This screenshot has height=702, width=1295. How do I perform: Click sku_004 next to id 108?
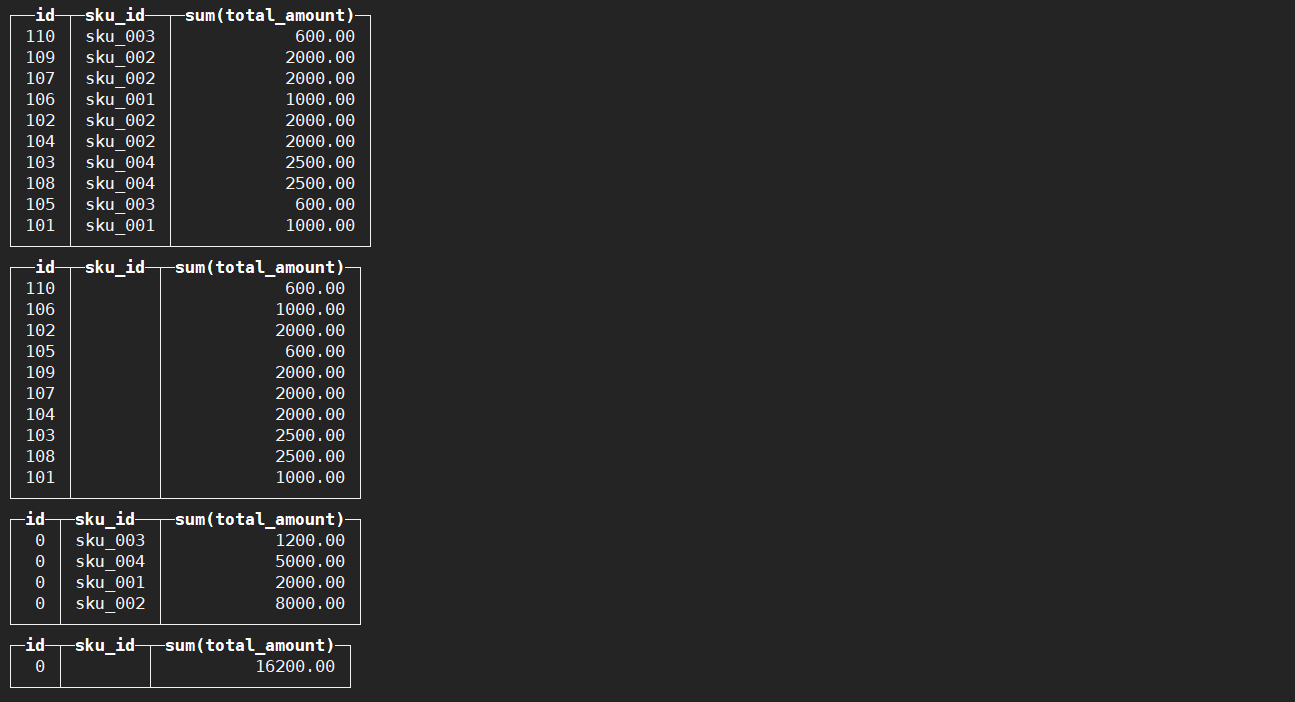coord(120,183)
